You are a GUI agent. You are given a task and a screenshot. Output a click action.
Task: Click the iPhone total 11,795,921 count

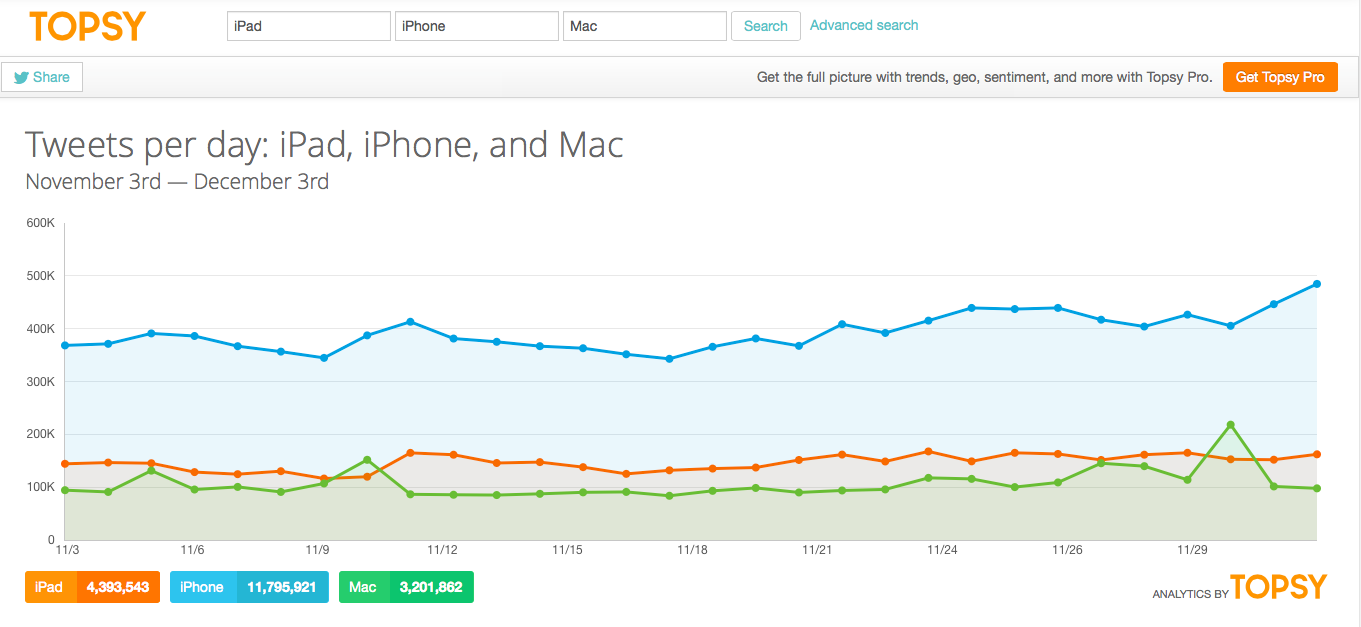pyautogui.click(x=282, y=587)
